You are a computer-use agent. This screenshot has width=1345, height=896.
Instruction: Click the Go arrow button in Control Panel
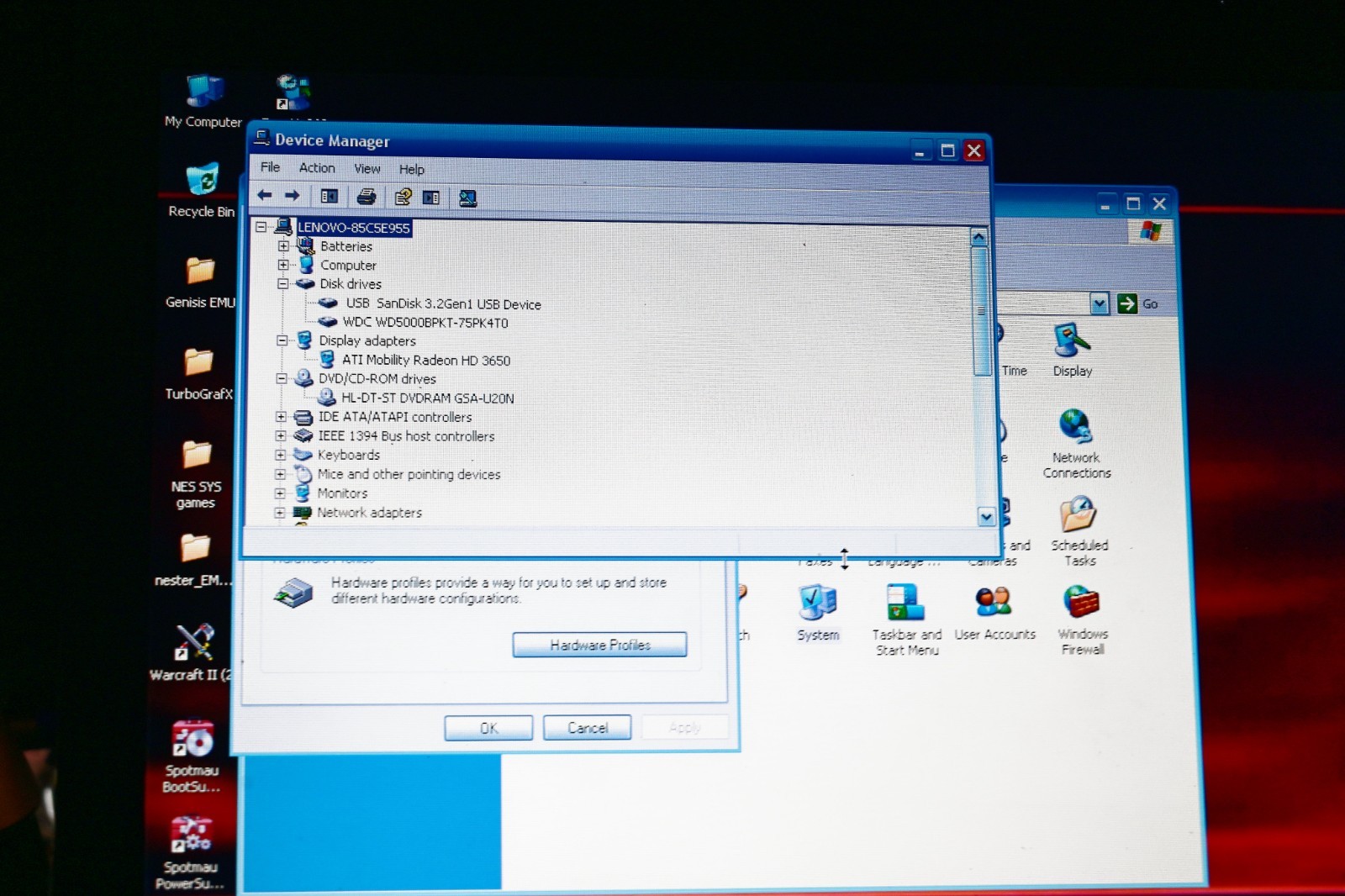pos(1127,303)
